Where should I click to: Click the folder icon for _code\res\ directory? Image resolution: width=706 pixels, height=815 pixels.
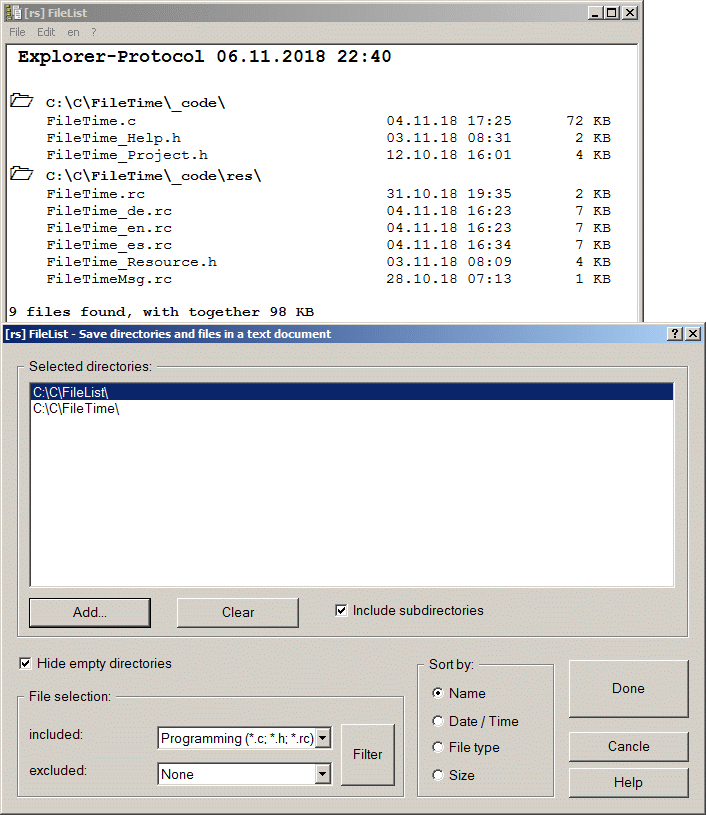click(22, 173)
